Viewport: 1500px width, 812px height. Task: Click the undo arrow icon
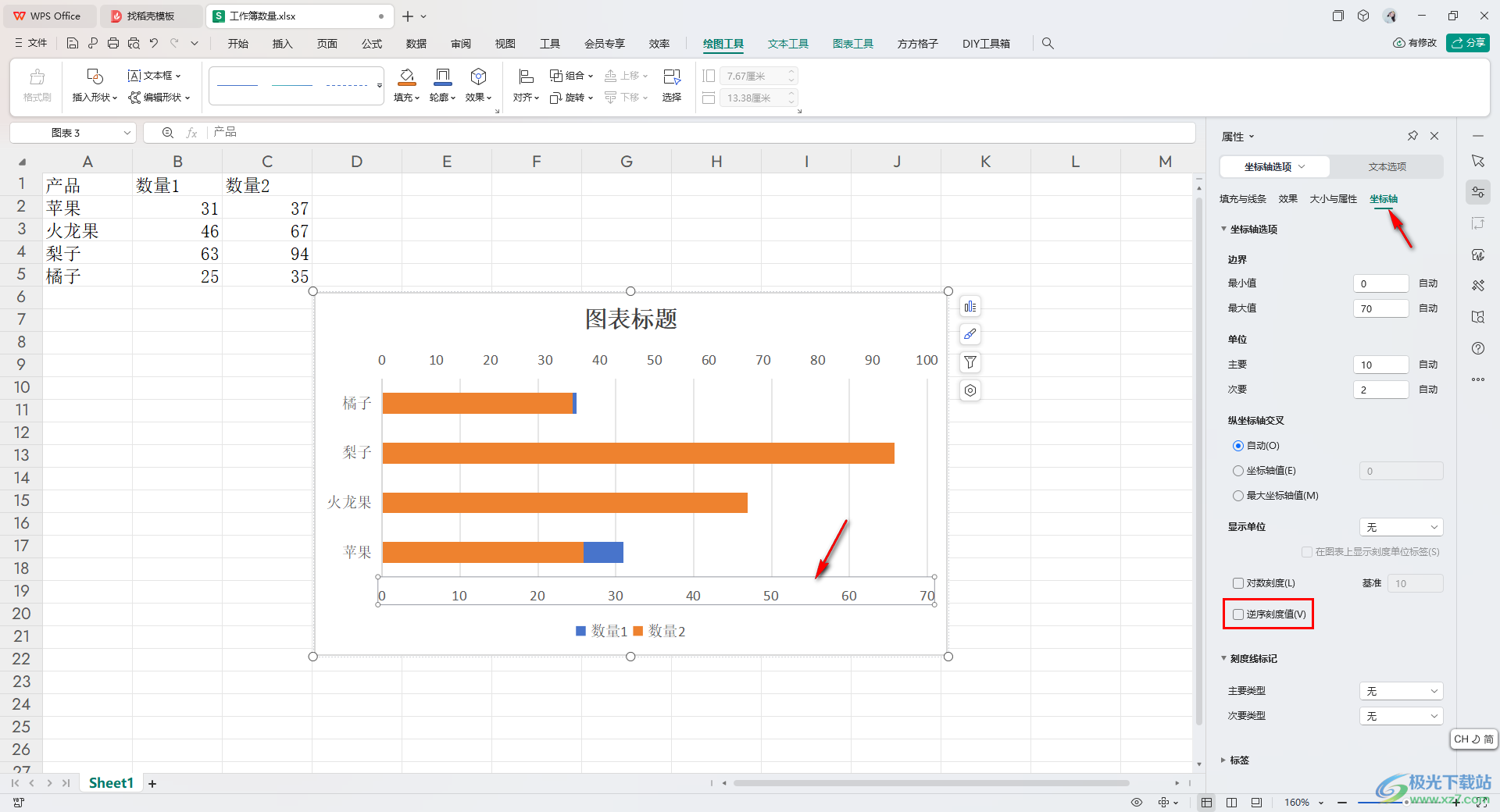tap(154, 43)
